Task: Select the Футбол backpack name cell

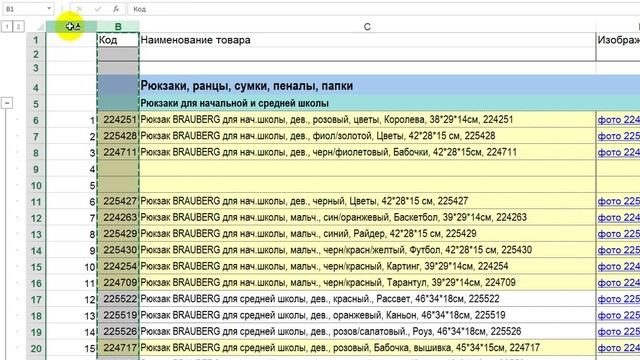Action: (367, 250)
